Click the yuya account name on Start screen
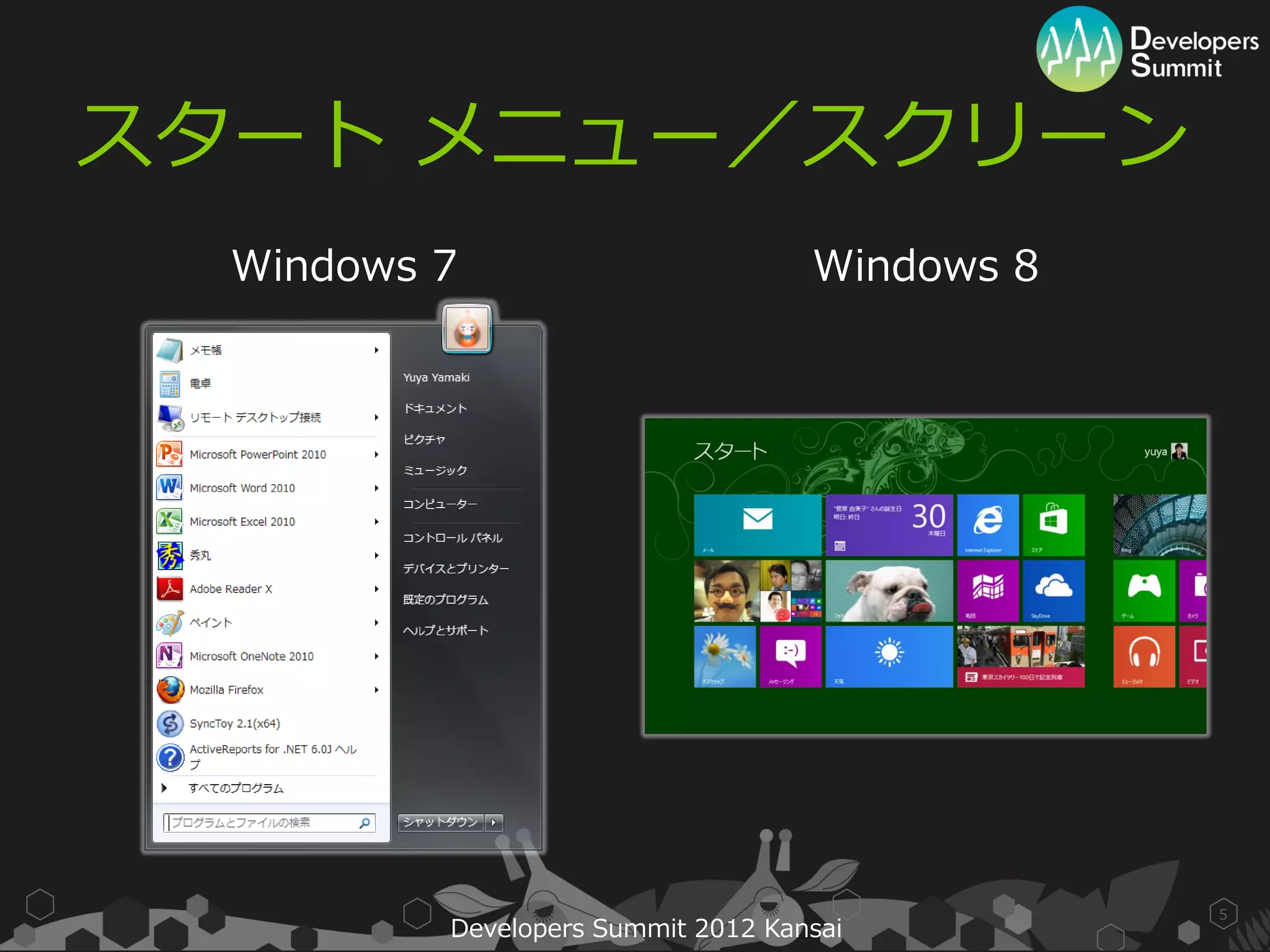 [1156, 452]
